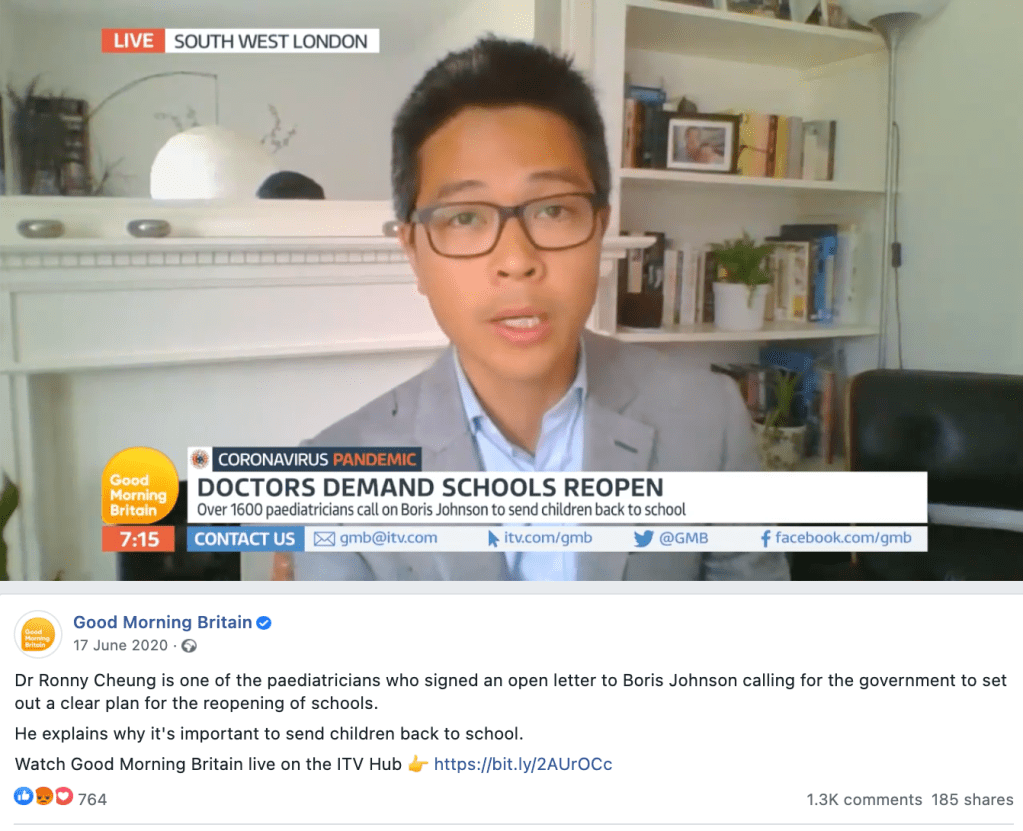The image size is (1023, 831).
Task: Click the LIVE badge on the video
Action: [x=133, y=41]
